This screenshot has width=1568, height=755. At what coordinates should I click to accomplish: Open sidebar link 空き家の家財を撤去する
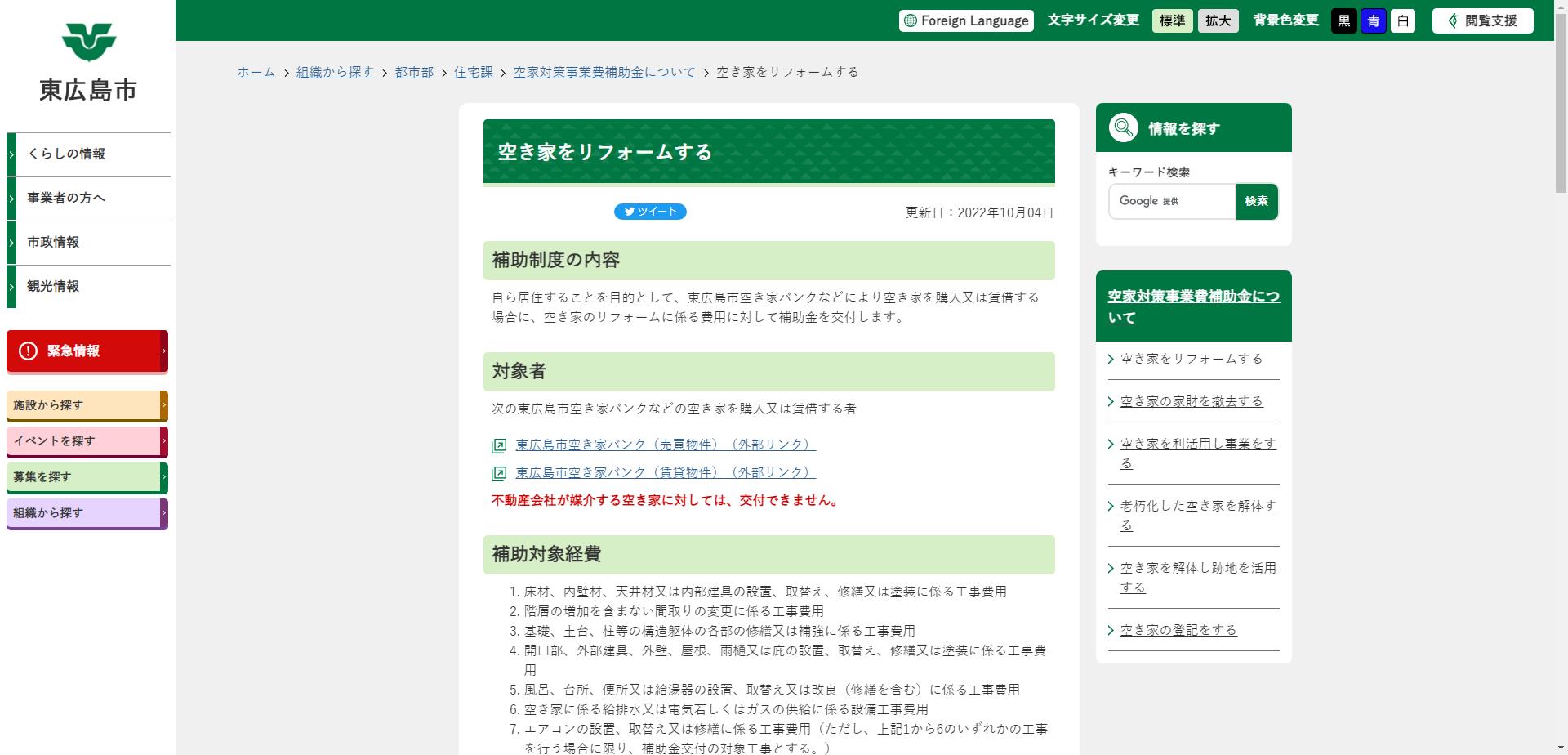click(1192, 401)
